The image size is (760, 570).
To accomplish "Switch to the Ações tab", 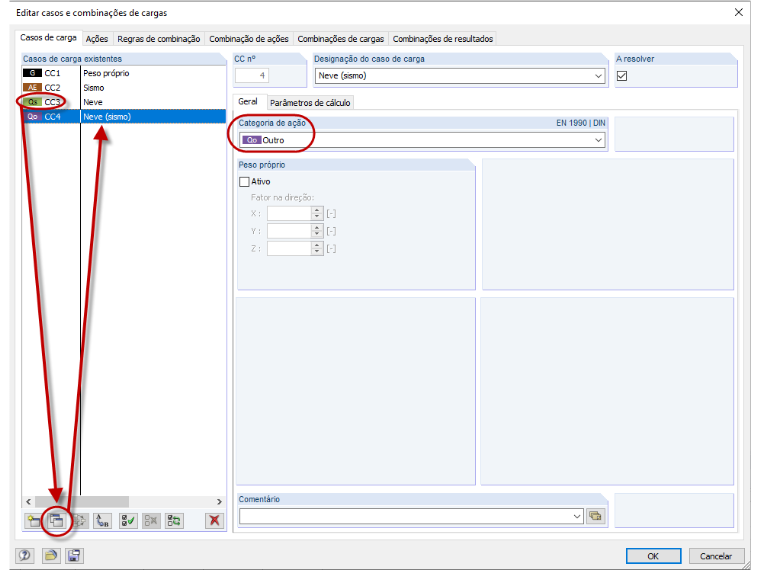I will pyautogui.click(x=97, y=39).
